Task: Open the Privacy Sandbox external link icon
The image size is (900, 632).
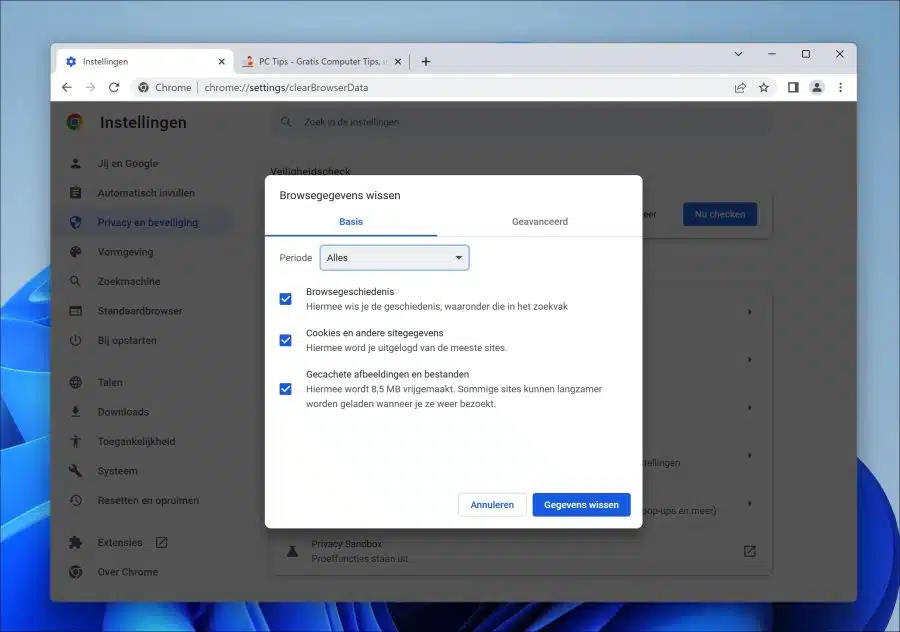Action: (750, 551)
